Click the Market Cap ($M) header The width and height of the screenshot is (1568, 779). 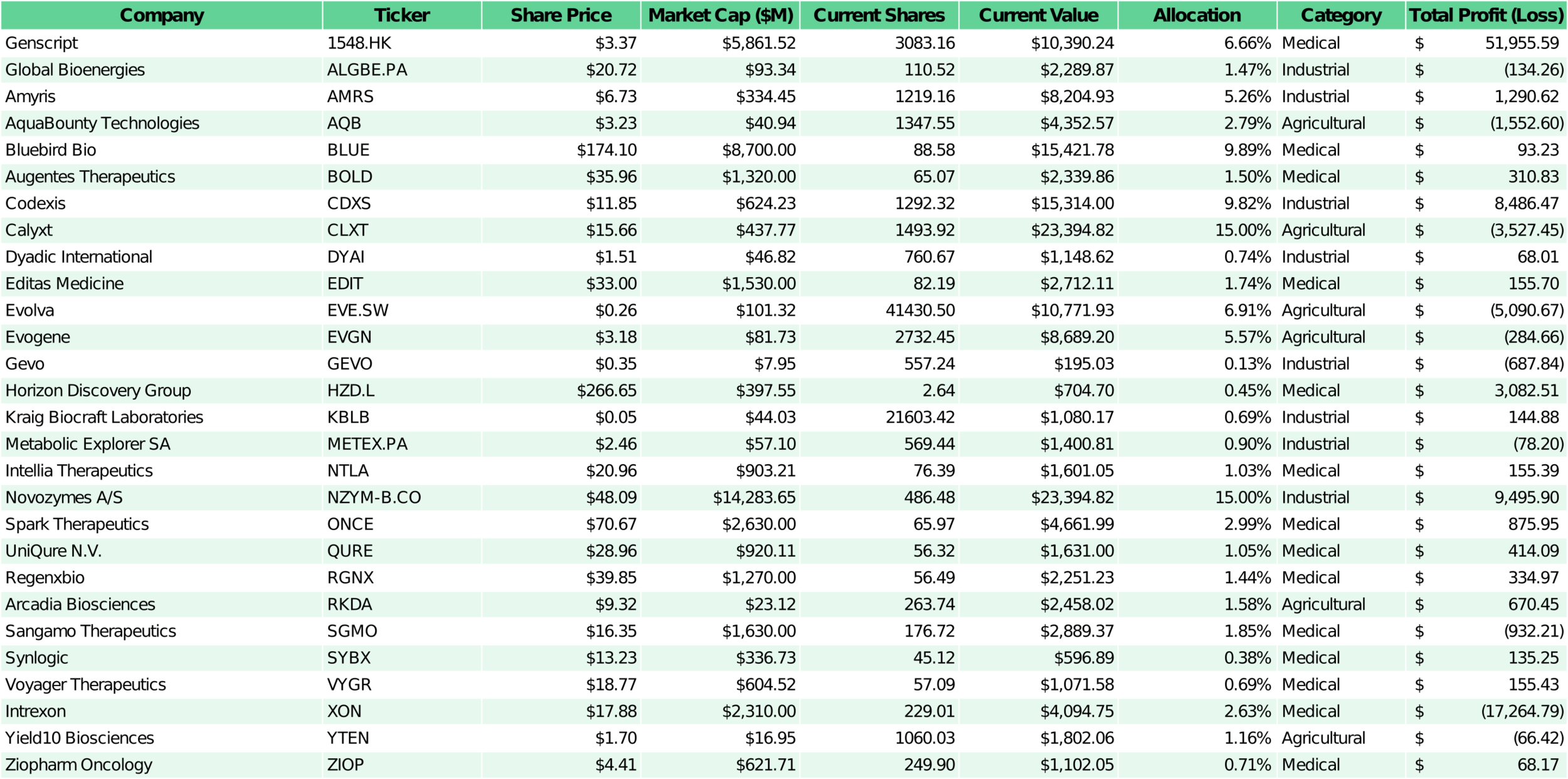(x=721, y=15)
